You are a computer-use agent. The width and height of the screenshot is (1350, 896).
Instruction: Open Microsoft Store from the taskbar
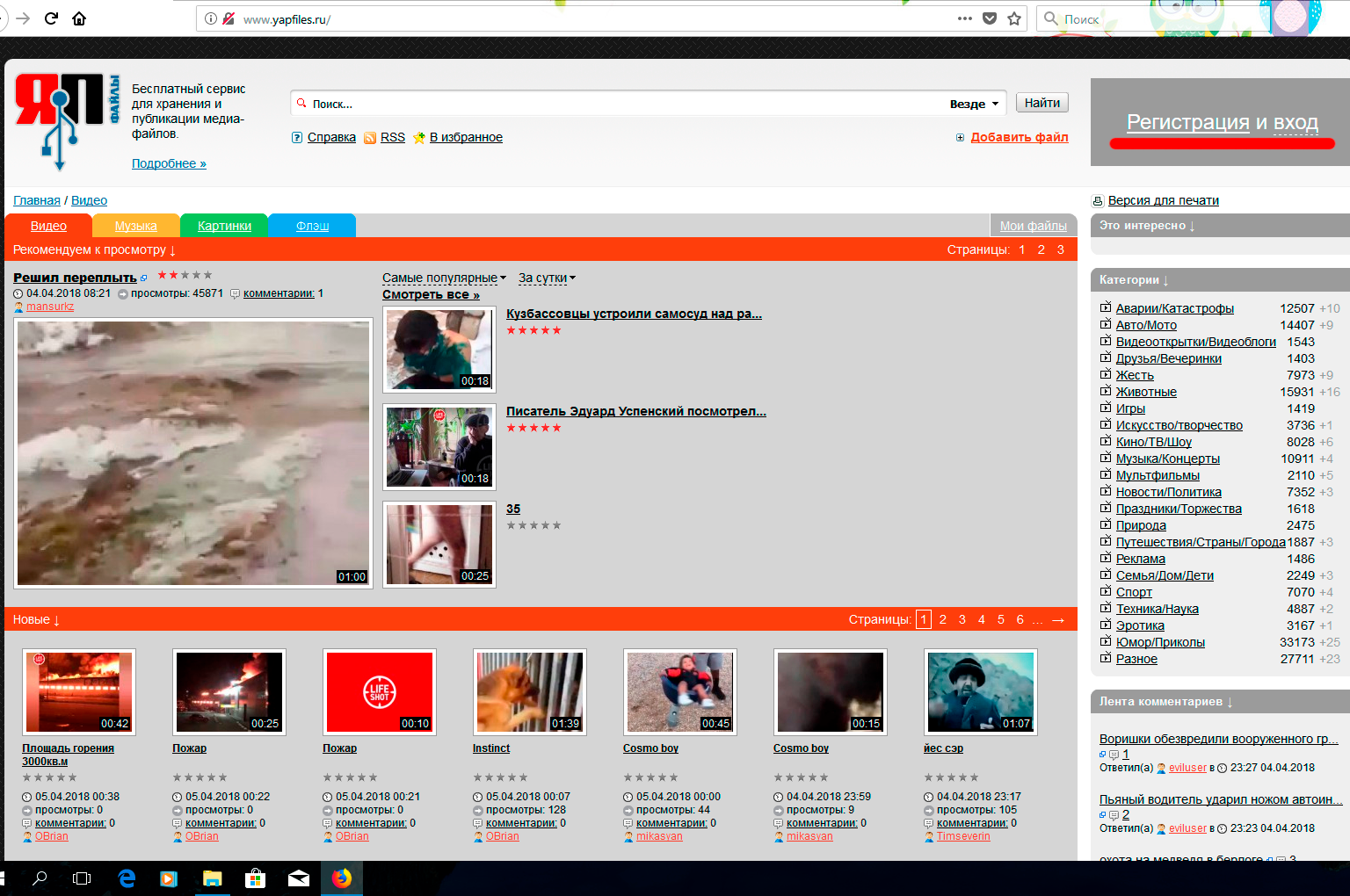pos(255,878)
